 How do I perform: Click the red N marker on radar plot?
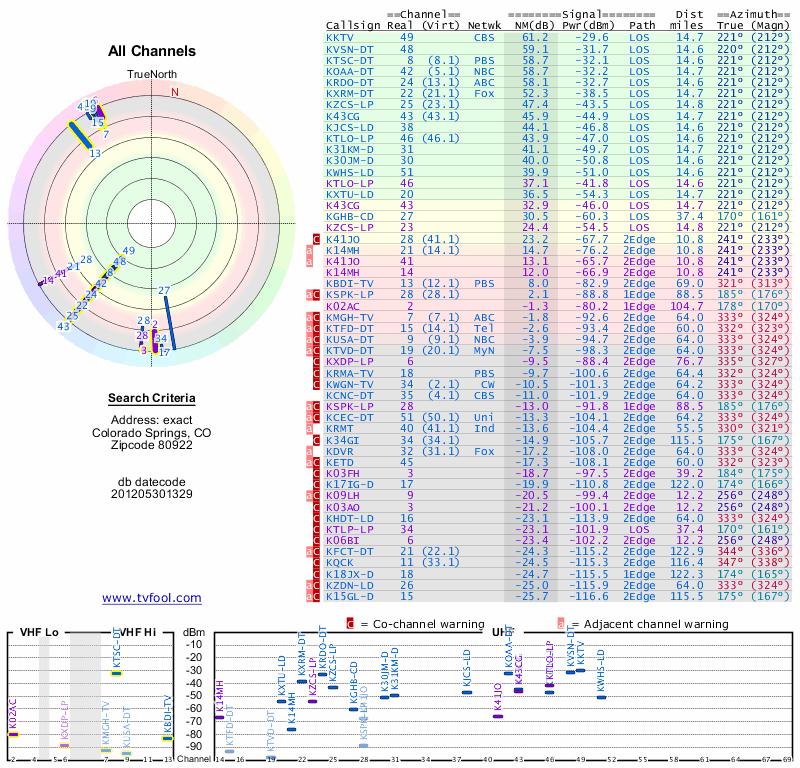(x=175, y=92)
